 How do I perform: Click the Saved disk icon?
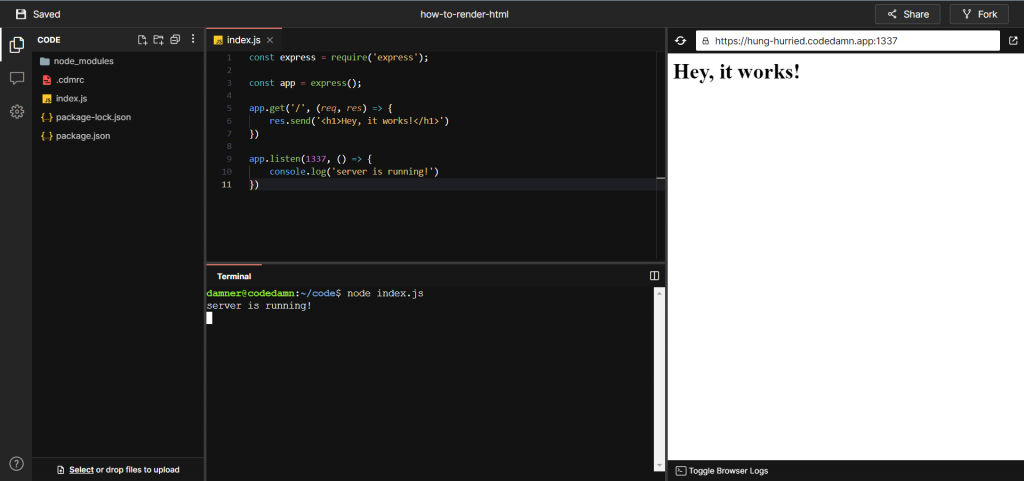tap(22, 14)
